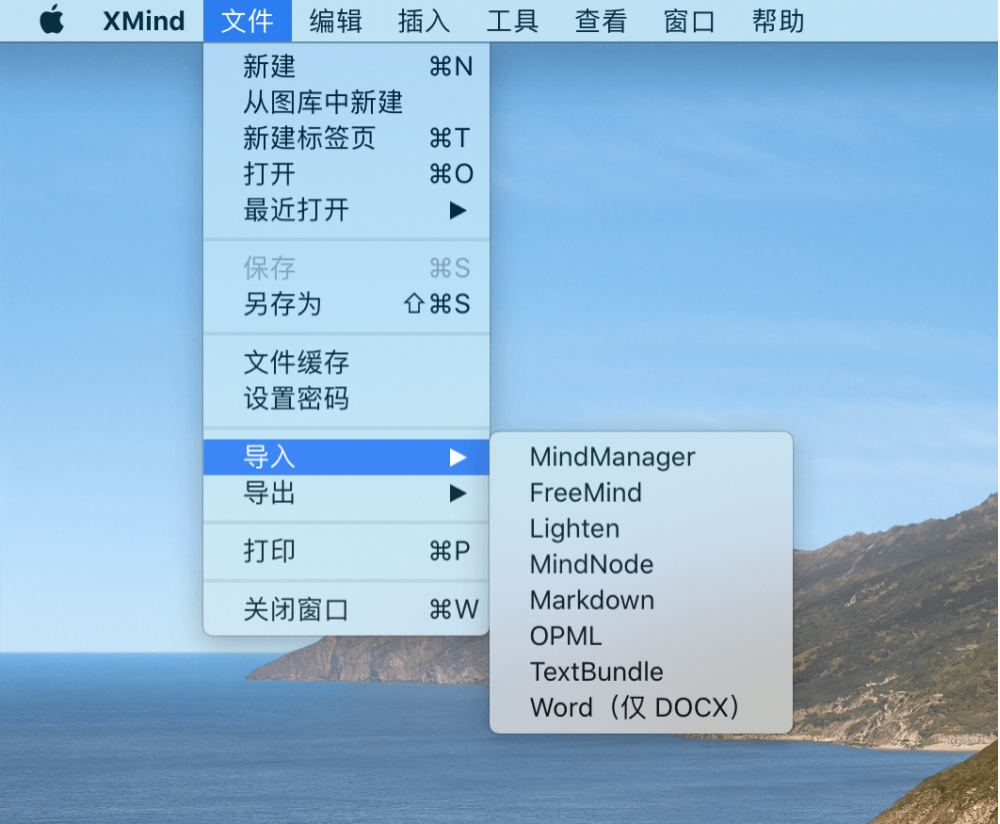Click the XMind application menu

[x=144, y=21]
